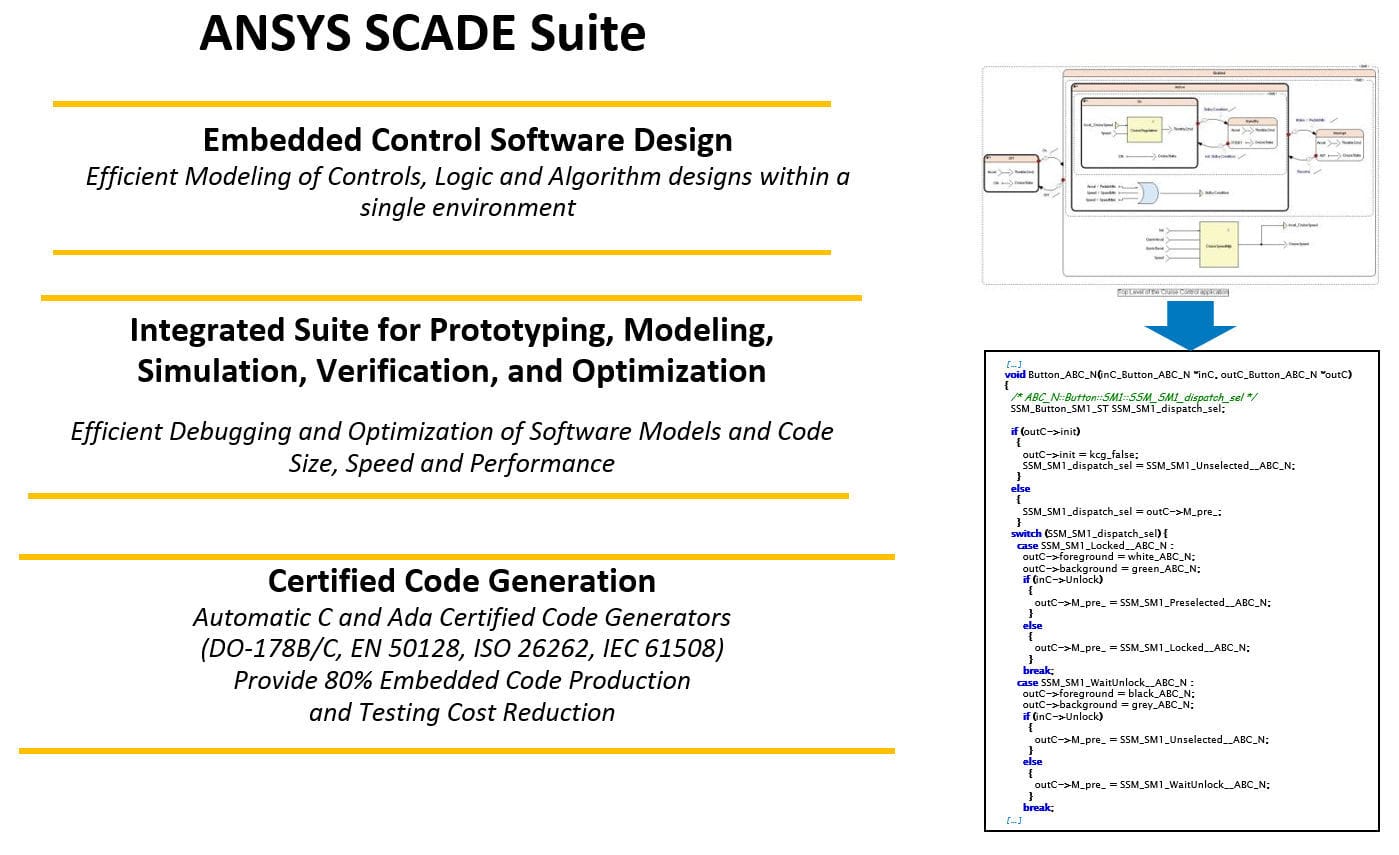Click the 'switch' keyword in the code
The image size is (1399, 855).
point(1025,533)
